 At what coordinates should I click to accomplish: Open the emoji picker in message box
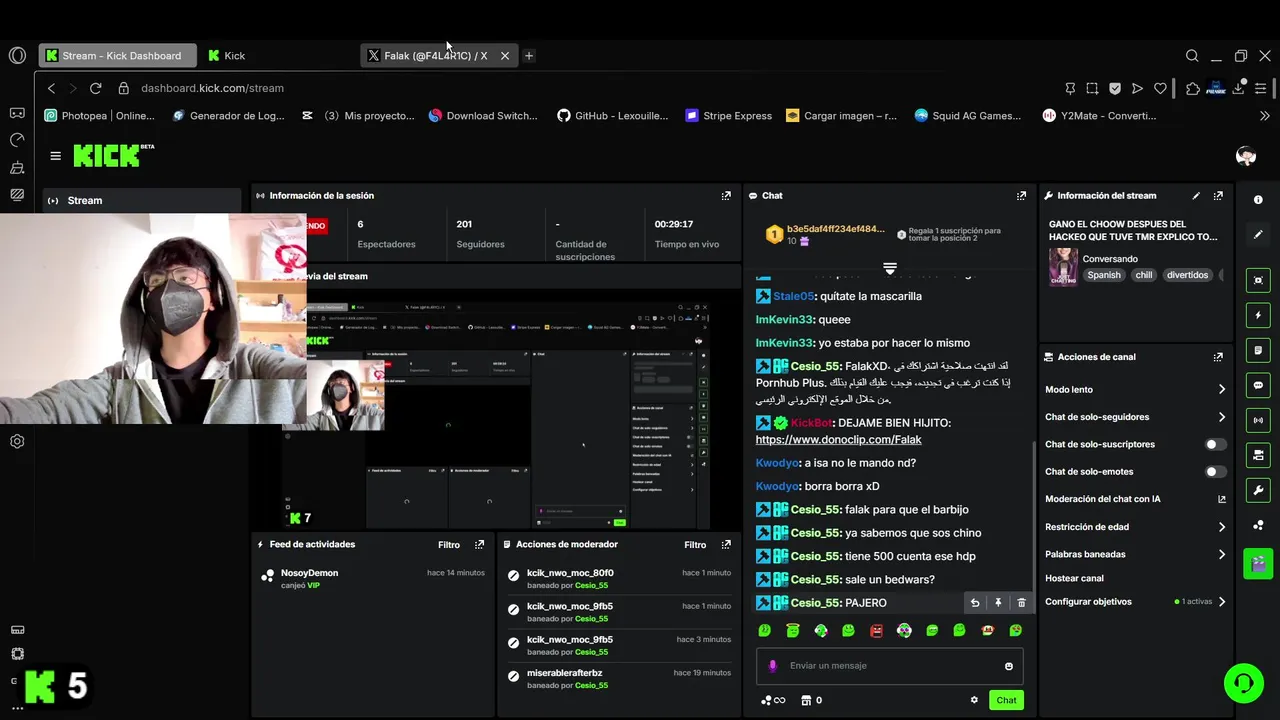click(x=1008, y=666)
